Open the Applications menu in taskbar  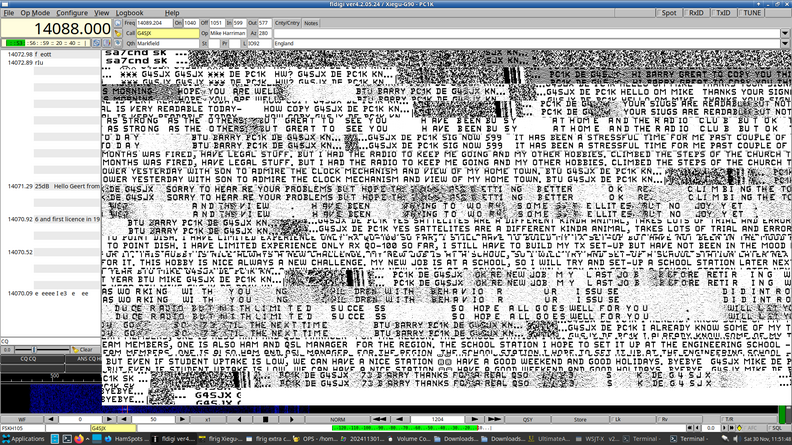(24, 439)
